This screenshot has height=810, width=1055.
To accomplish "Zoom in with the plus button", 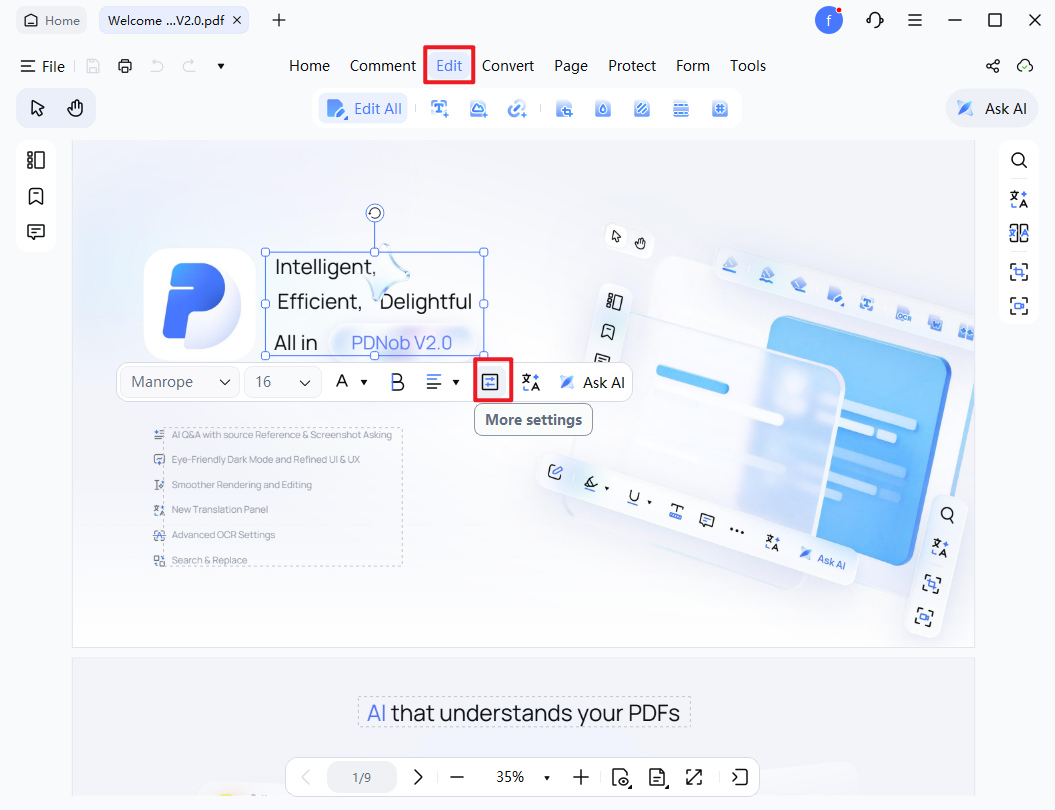I will 581,777.
